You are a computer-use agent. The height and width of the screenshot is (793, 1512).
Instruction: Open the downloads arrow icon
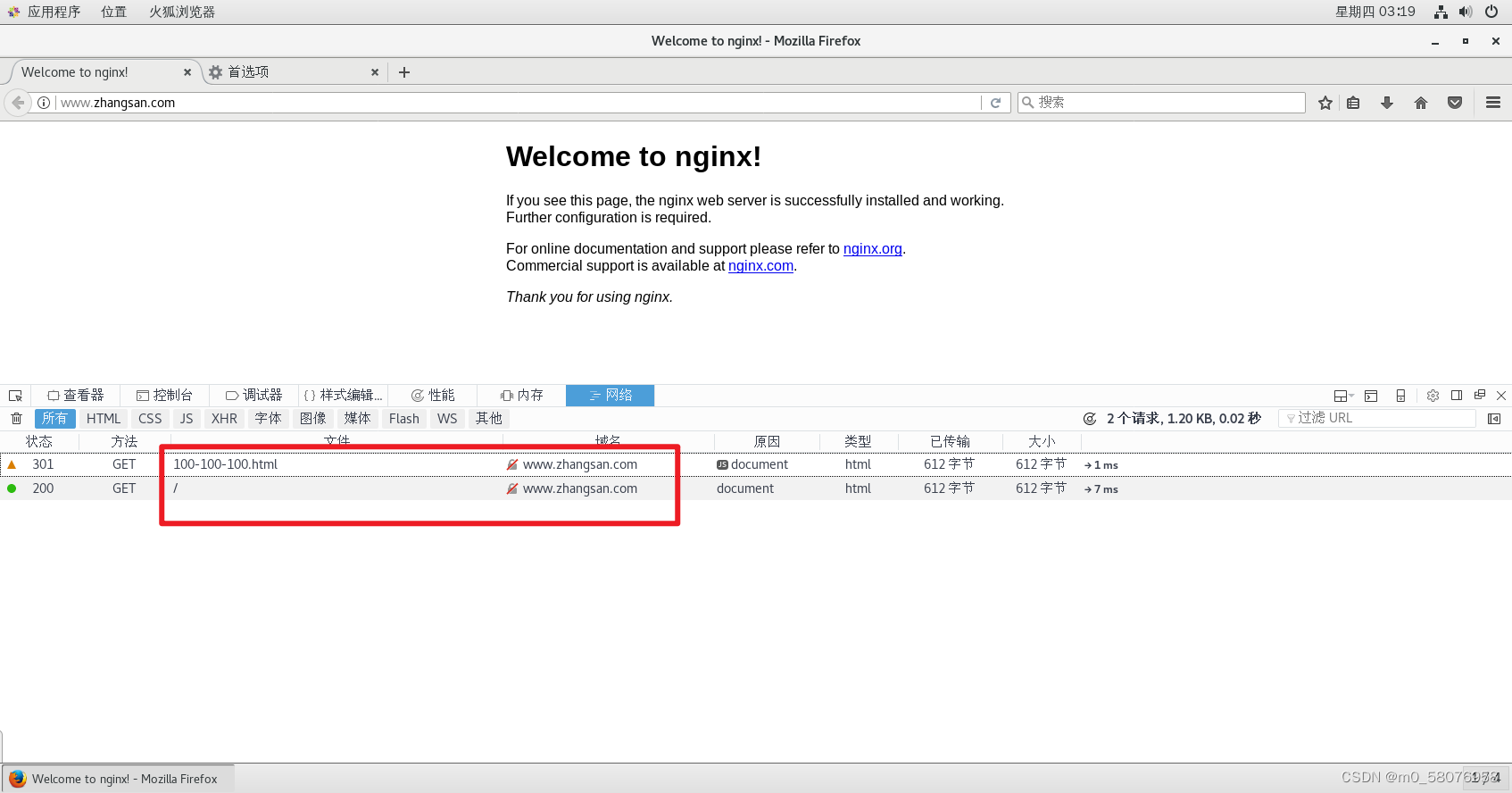(1387, 103)
